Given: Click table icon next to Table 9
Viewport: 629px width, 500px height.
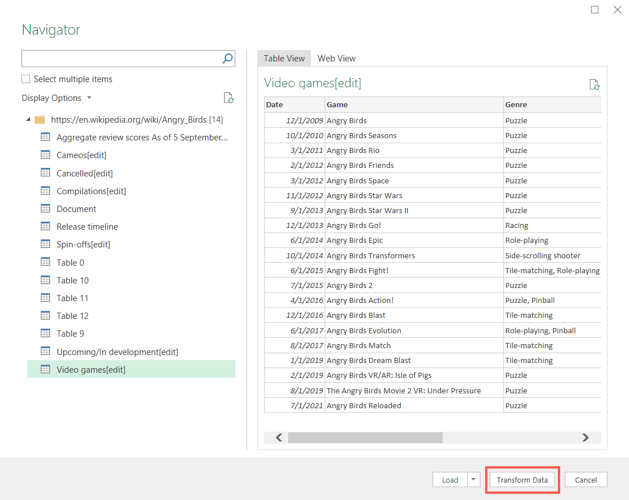Looking at the screenshot, I should [x=45, y=333].
